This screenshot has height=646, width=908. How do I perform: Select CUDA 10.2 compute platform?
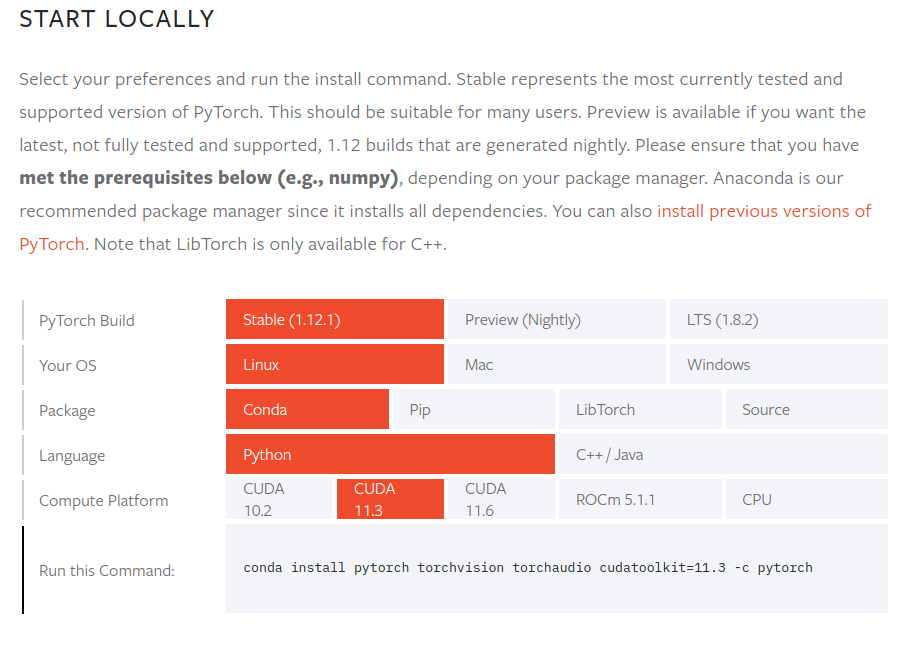[279, 499]
